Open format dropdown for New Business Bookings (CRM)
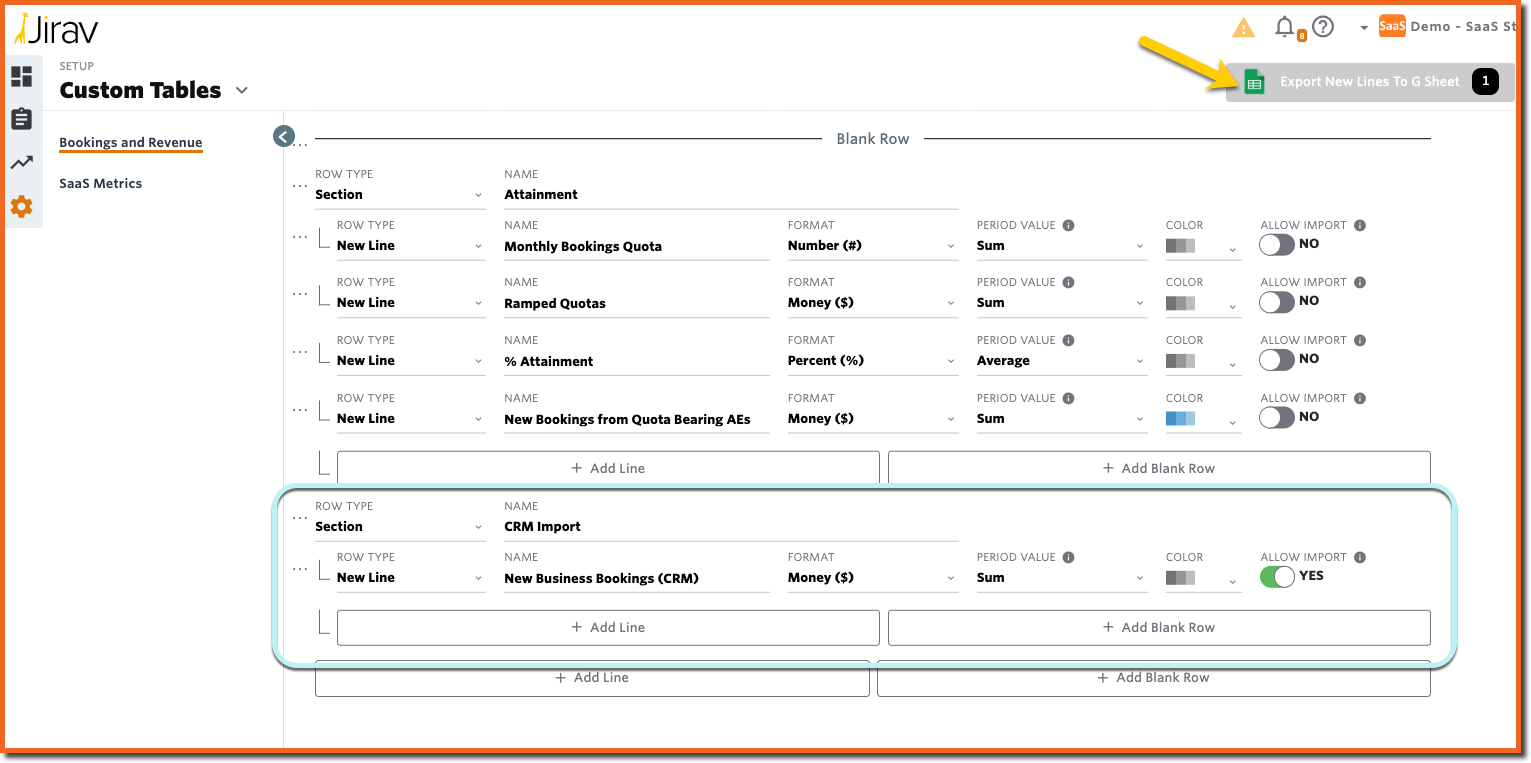This screenshot has height=763, width=1531. pyautogui.click(x=872, y=578)
